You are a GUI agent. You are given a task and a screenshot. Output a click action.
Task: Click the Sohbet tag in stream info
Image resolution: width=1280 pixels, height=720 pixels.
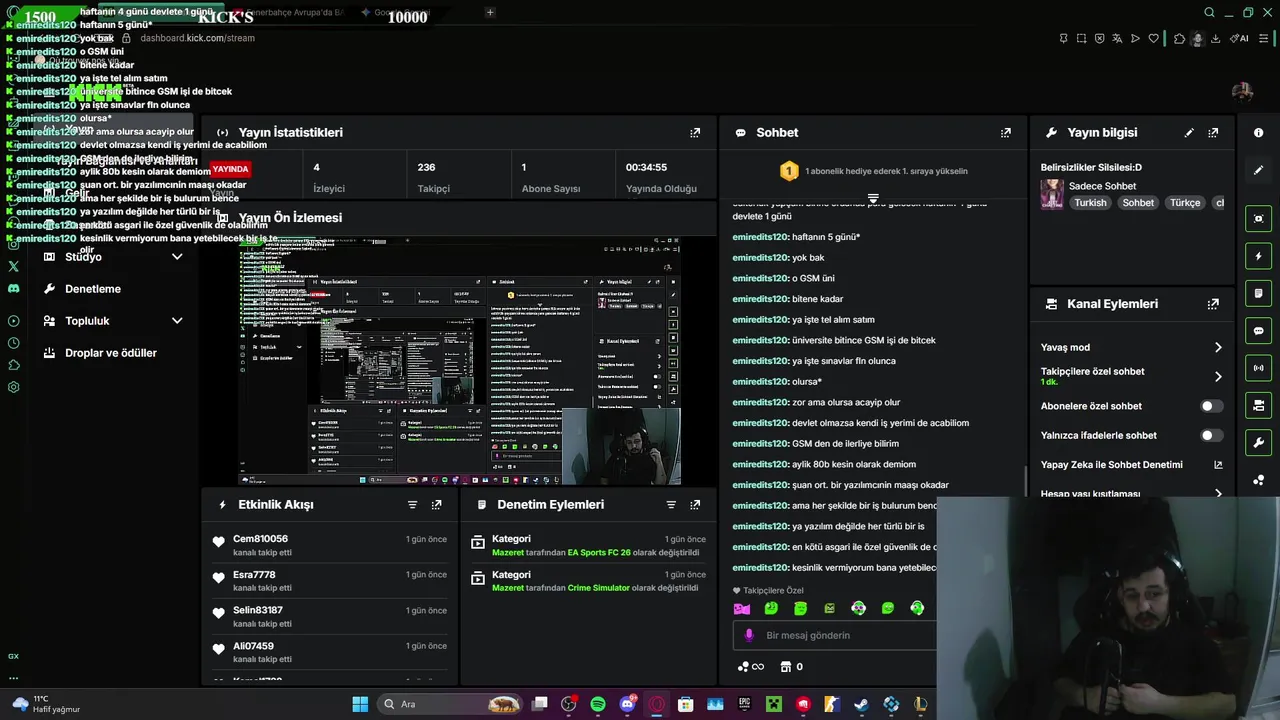coord(1138,202)
